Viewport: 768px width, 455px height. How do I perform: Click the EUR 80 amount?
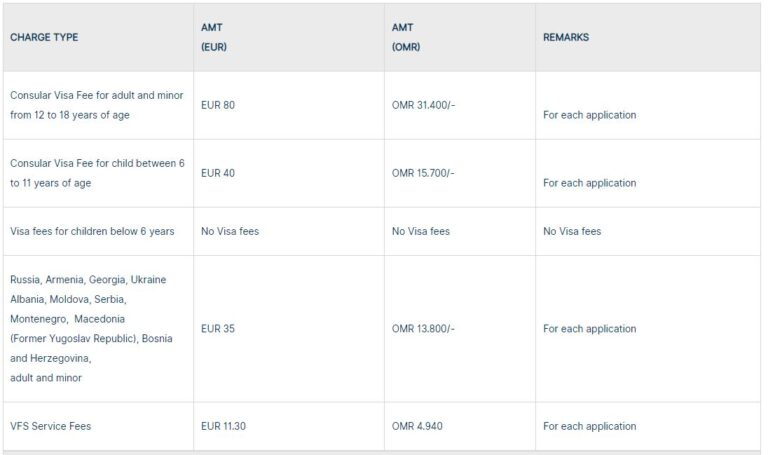click(218, 104)
